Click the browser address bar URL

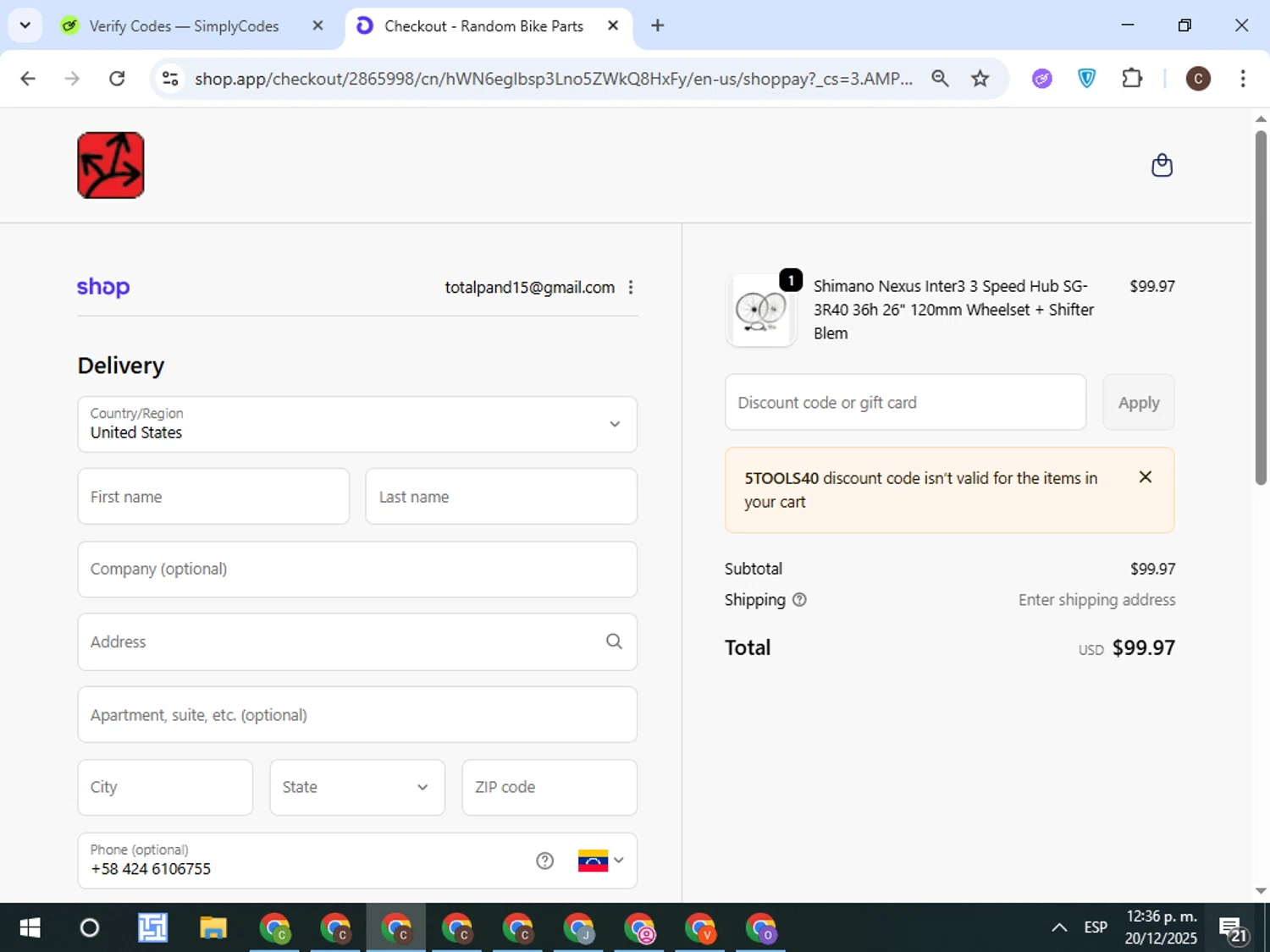coord(554,79)
